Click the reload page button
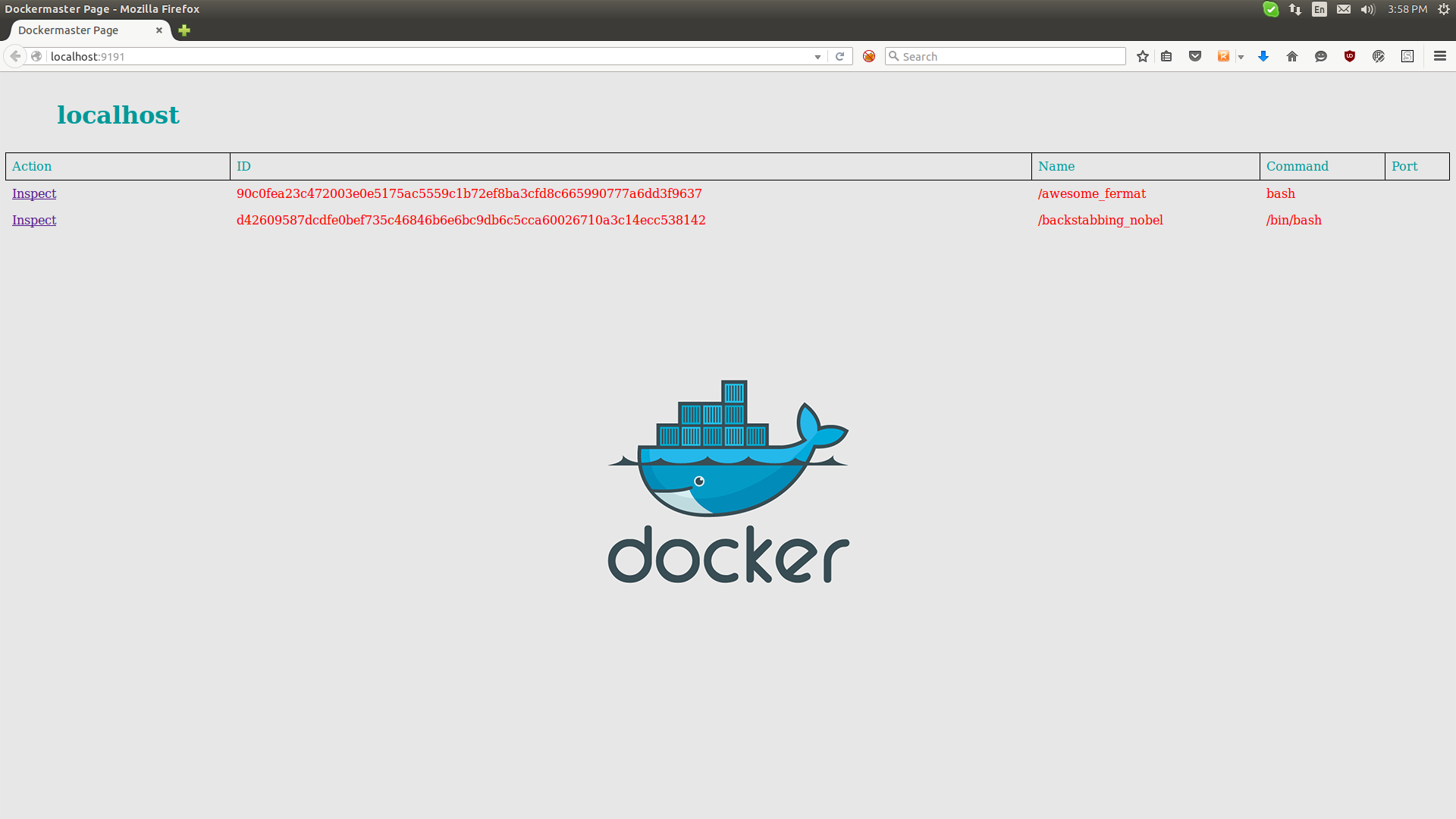This screenshot has width=1456, height=819. pyautogui.click(x=839, y=56)
